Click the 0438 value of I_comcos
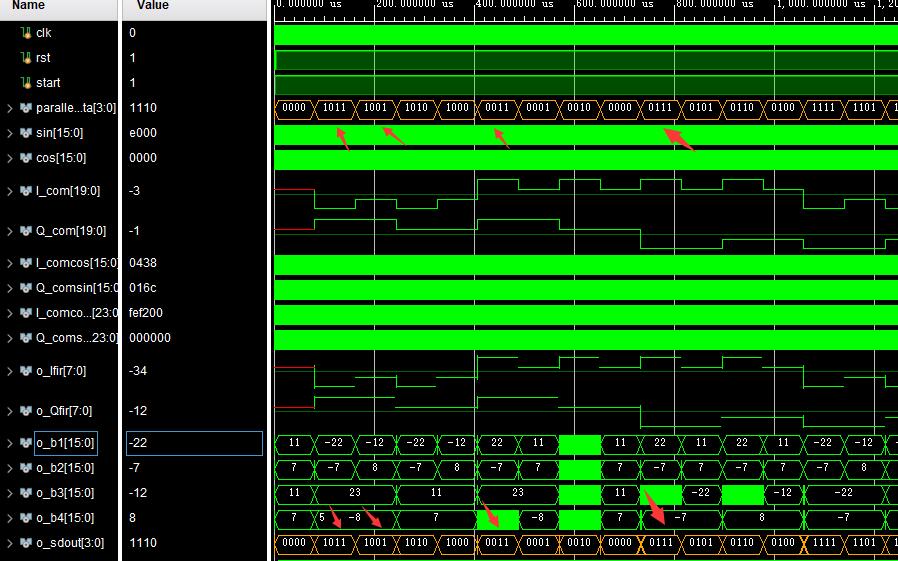Viewport: 898px width, 561px height. click(x=143, y=263)
